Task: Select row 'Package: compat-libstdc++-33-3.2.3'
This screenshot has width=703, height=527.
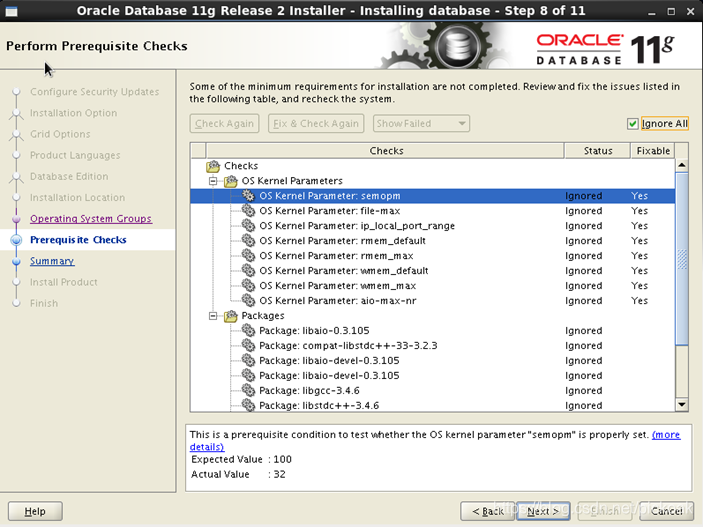Action: 433,345
